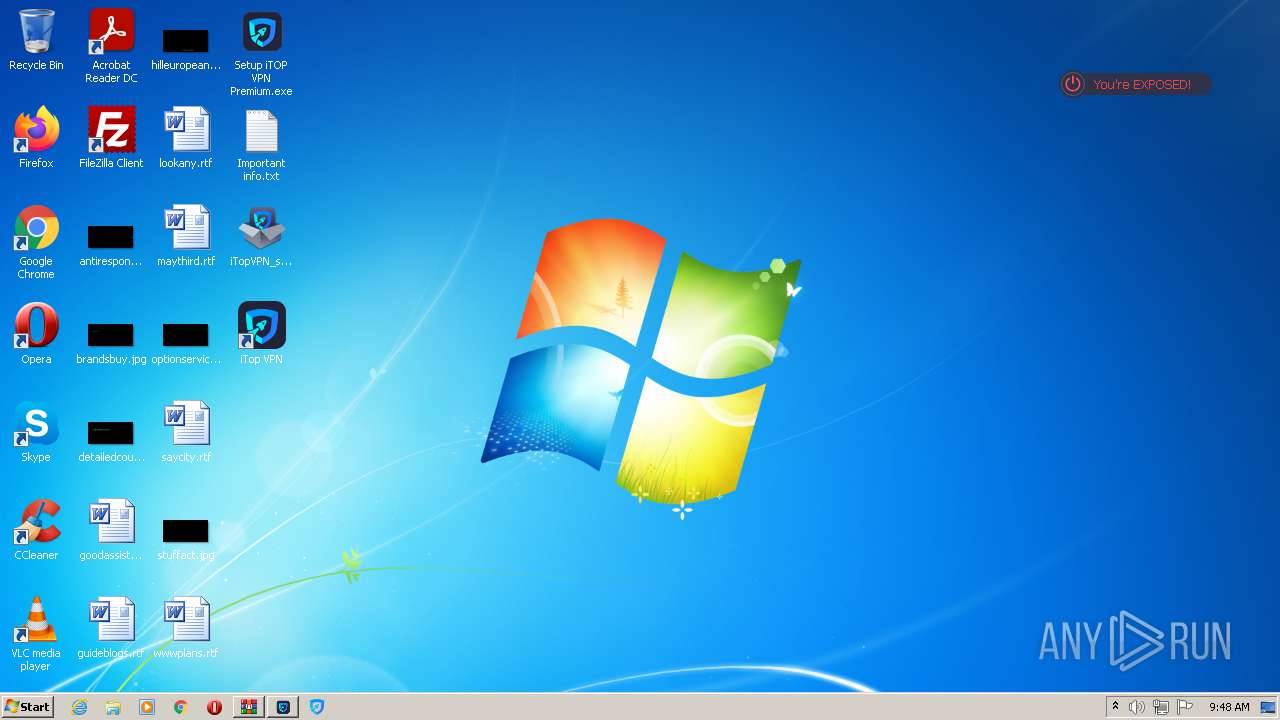Screen dimensions: 1280x720
Task: Launch Acrobat Reader DC shortcut
Action: (111, 46)
